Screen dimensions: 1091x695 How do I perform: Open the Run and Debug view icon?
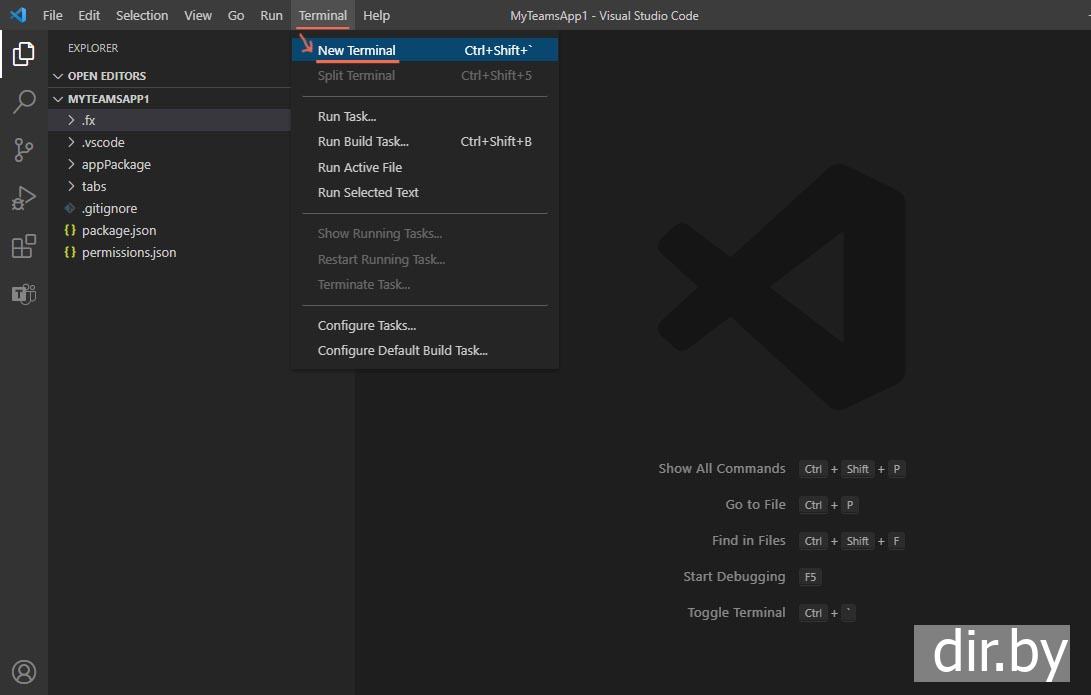coord(23,198)
